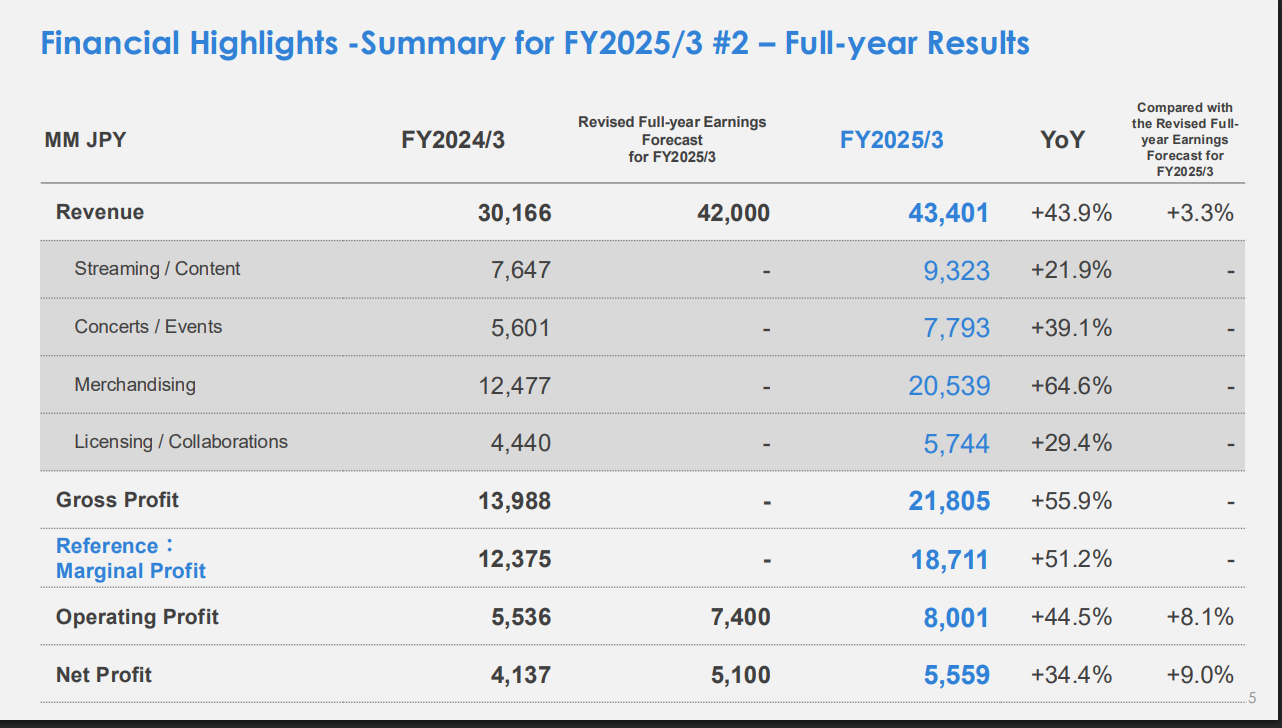Select Revenue forecast value 42,000

click(x=734, y=213)
